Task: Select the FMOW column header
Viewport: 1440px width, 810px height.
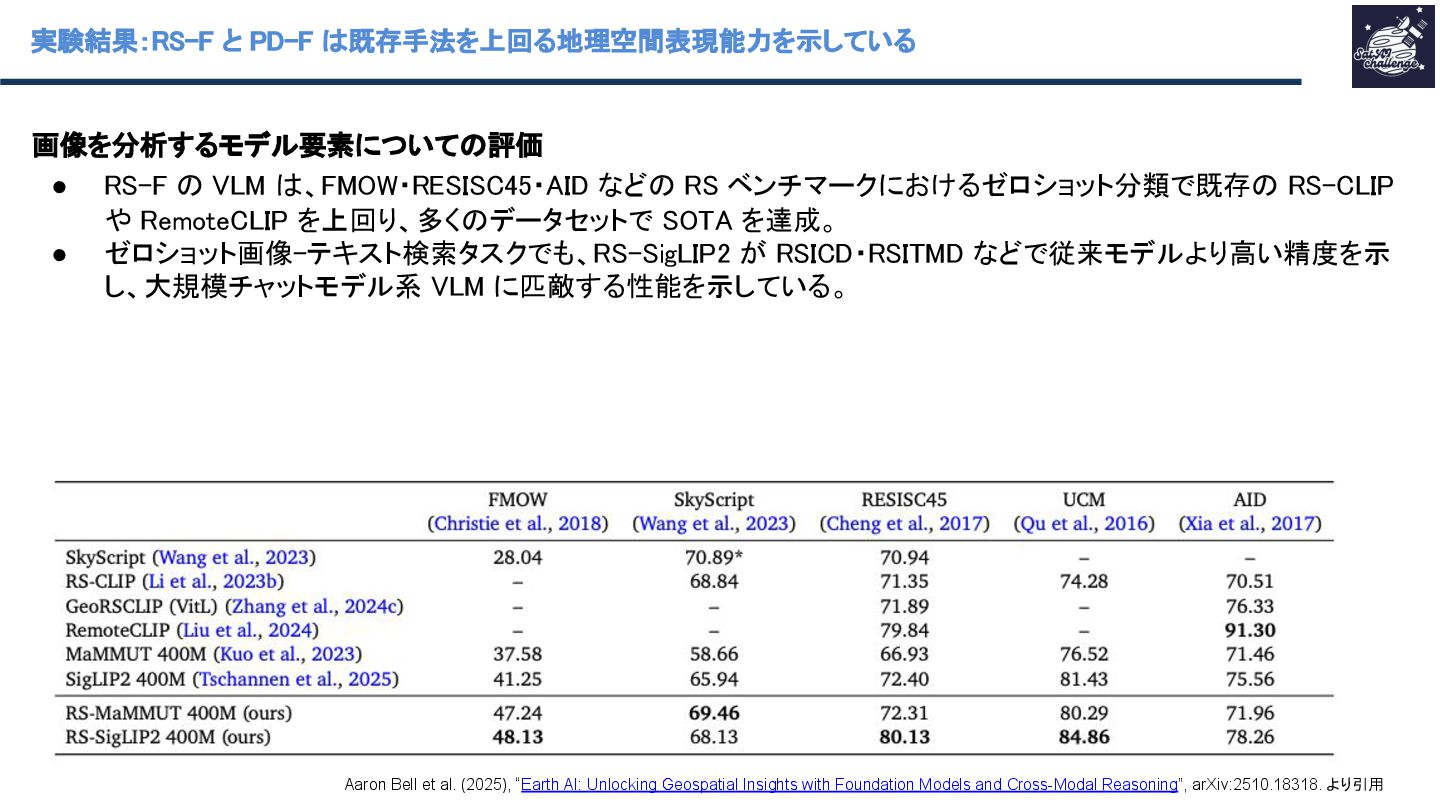Action: point(518,500)
